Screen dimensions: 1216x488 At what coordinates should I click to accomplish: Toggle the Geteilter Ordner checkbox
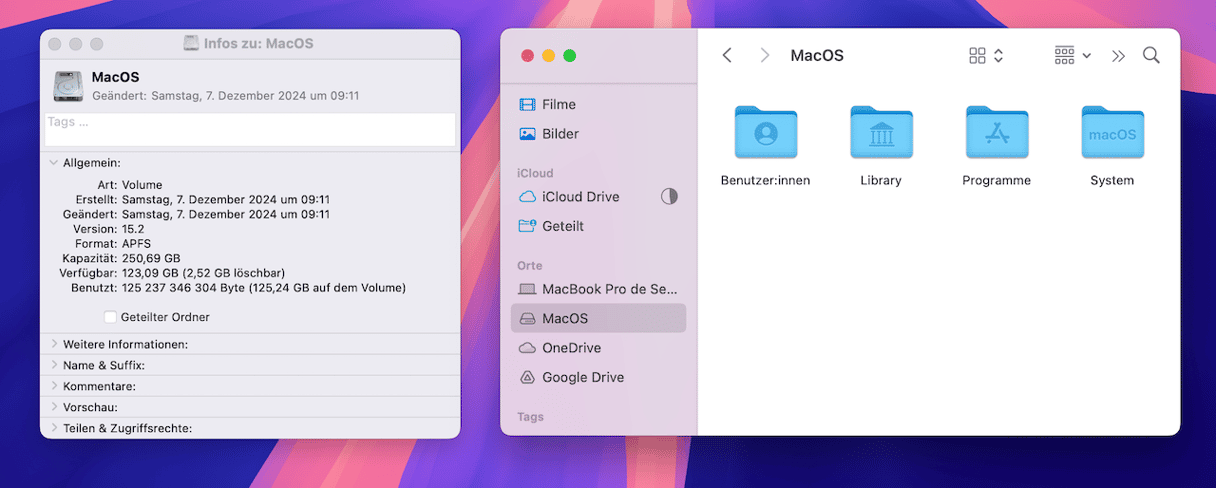(110, 317)
